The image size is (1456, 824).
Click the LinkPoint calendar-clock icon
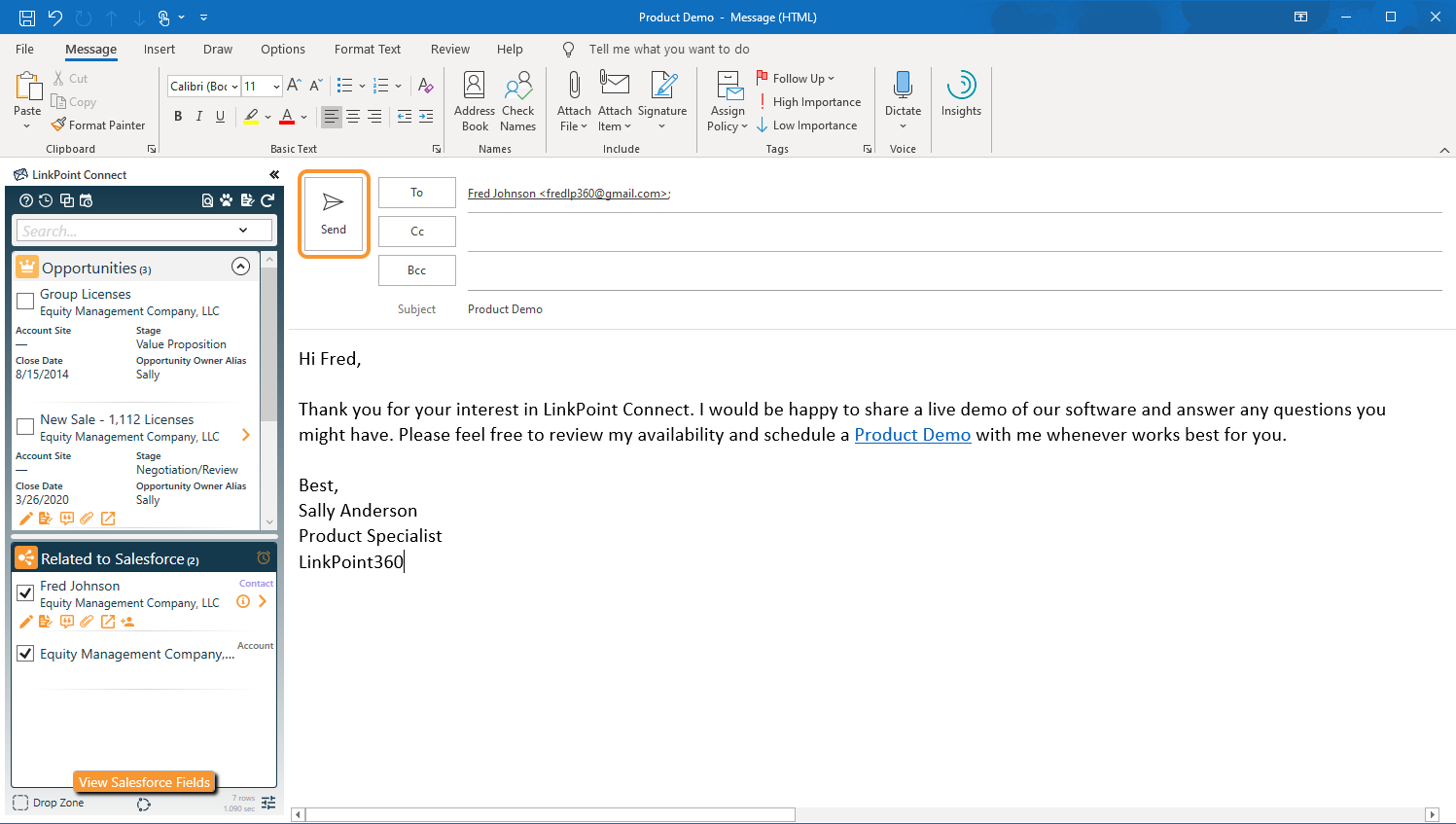86,200
